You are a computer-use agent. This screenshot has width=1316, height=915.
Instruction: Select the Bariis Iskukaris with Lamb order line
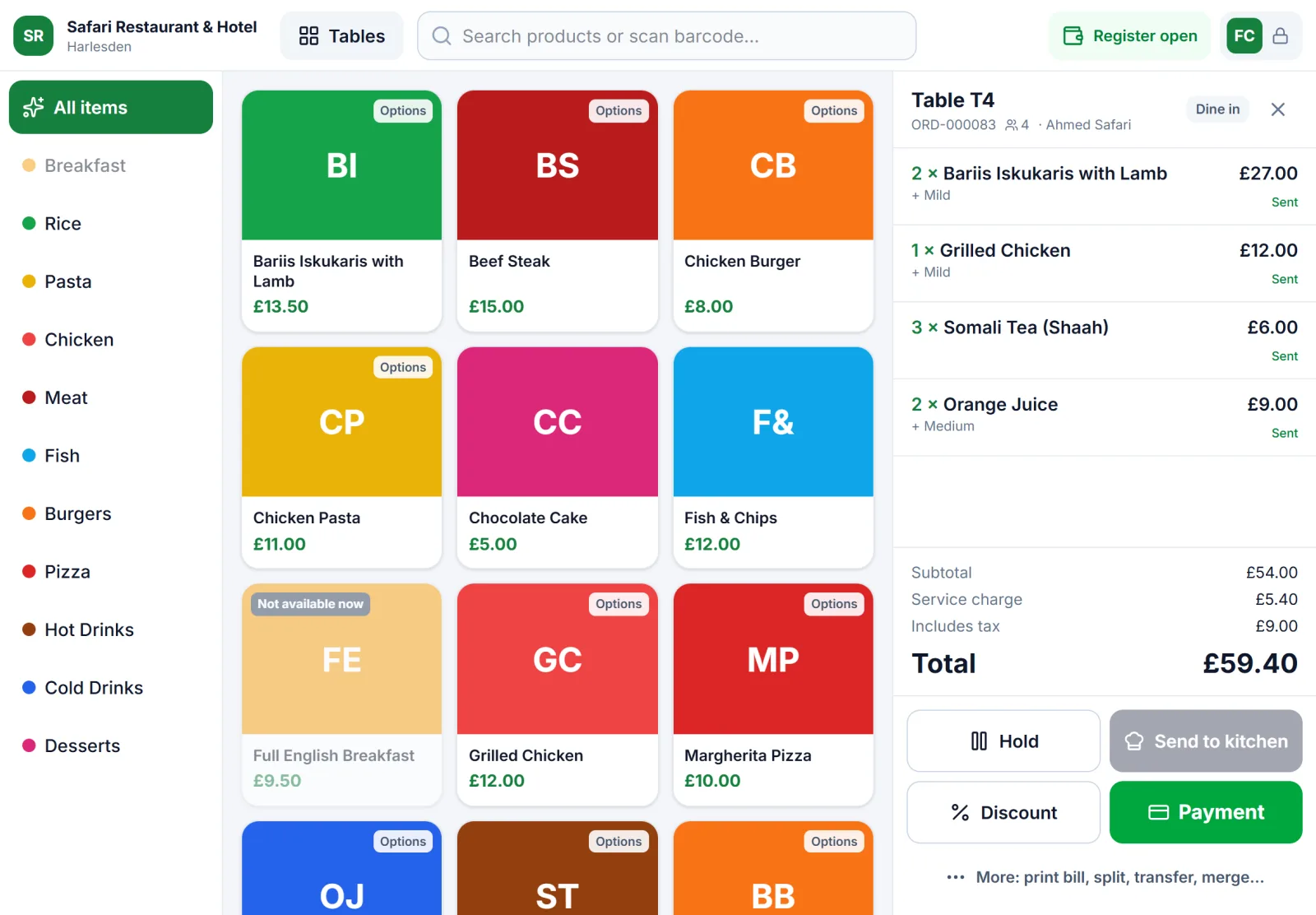(x=1105, y=187)
